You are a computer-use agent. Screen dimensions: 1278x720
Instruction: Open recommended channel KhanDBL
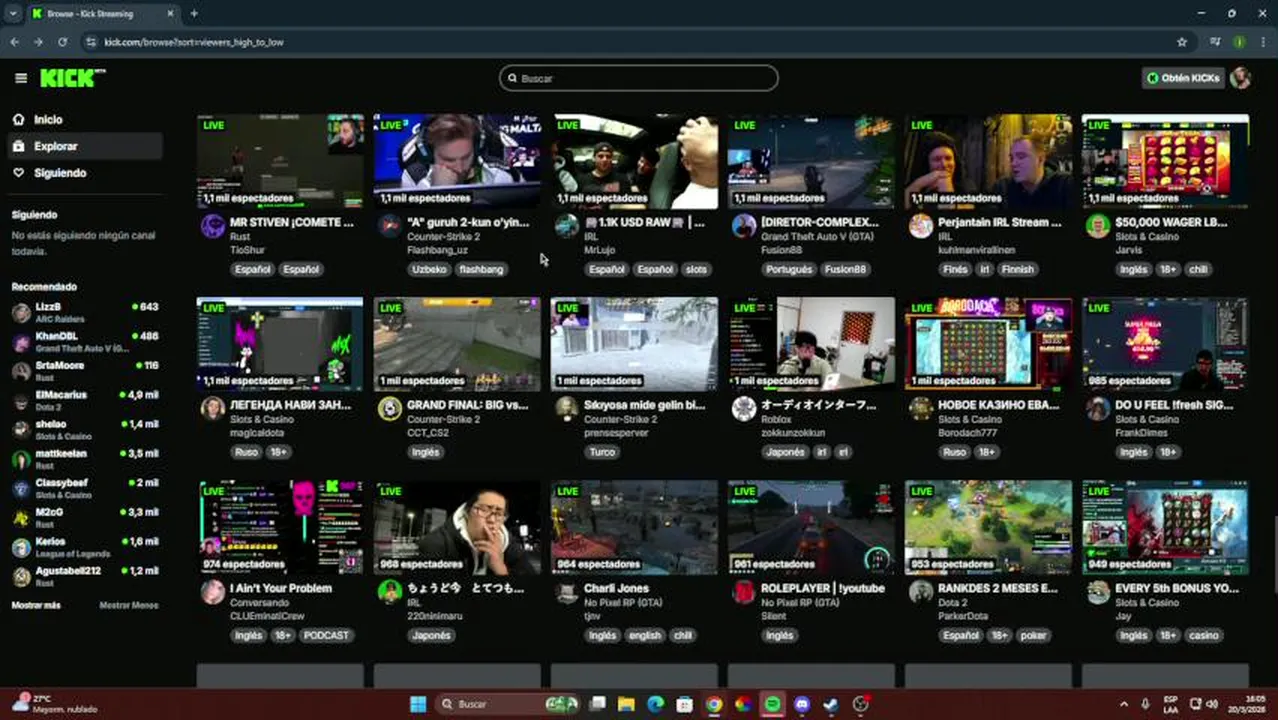click(84, 342)
